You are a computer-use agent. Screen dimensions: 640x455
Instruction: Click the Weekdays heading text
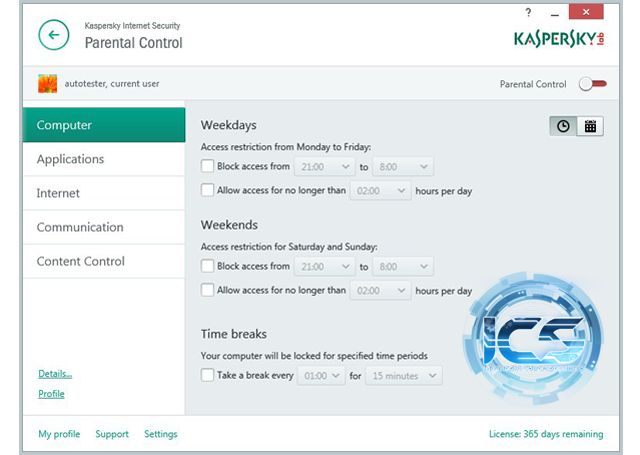[229, 125]
